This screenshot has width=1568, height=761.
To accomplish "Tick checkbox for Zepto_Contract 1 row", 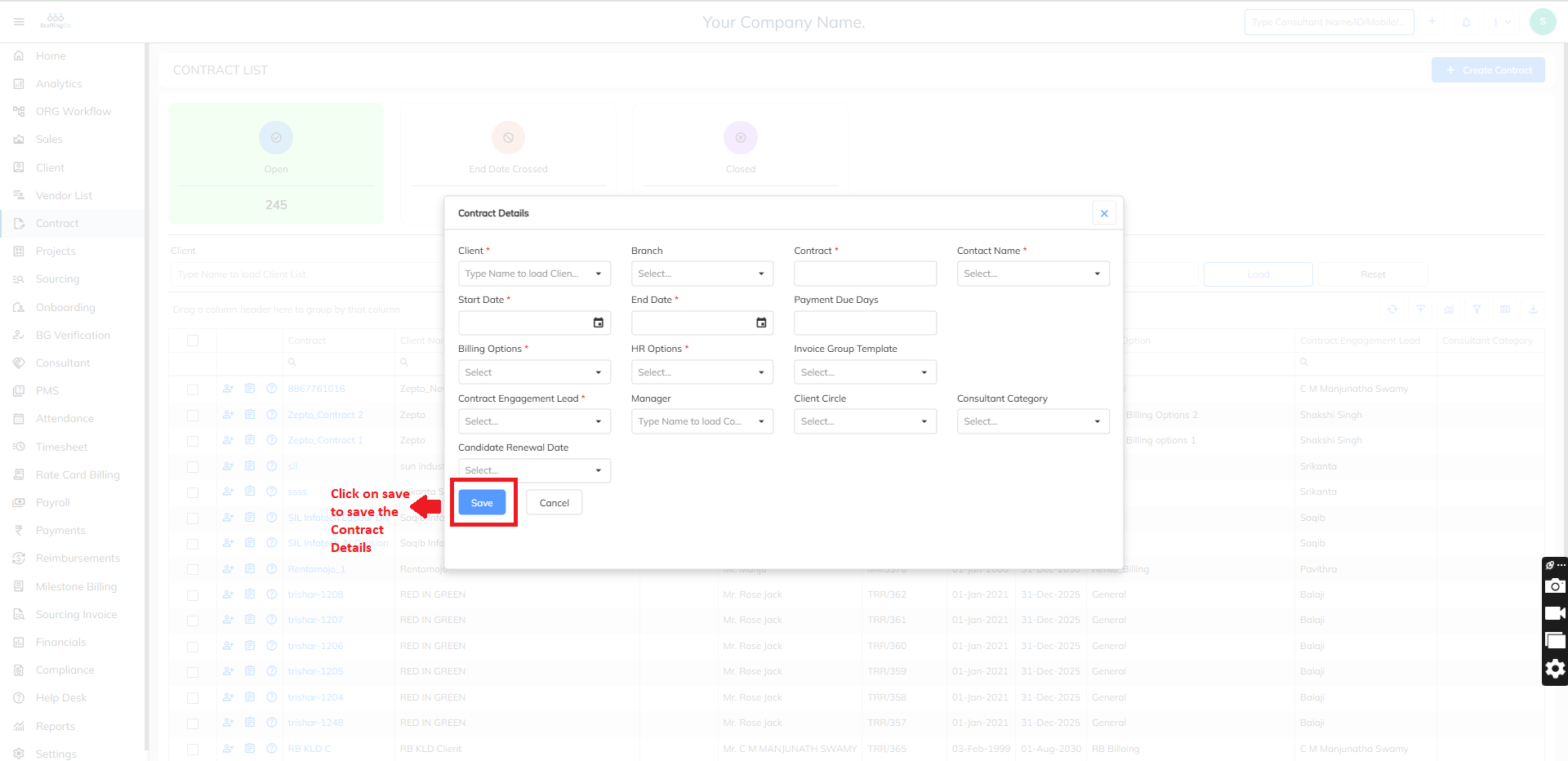I will tap(193, 441).
